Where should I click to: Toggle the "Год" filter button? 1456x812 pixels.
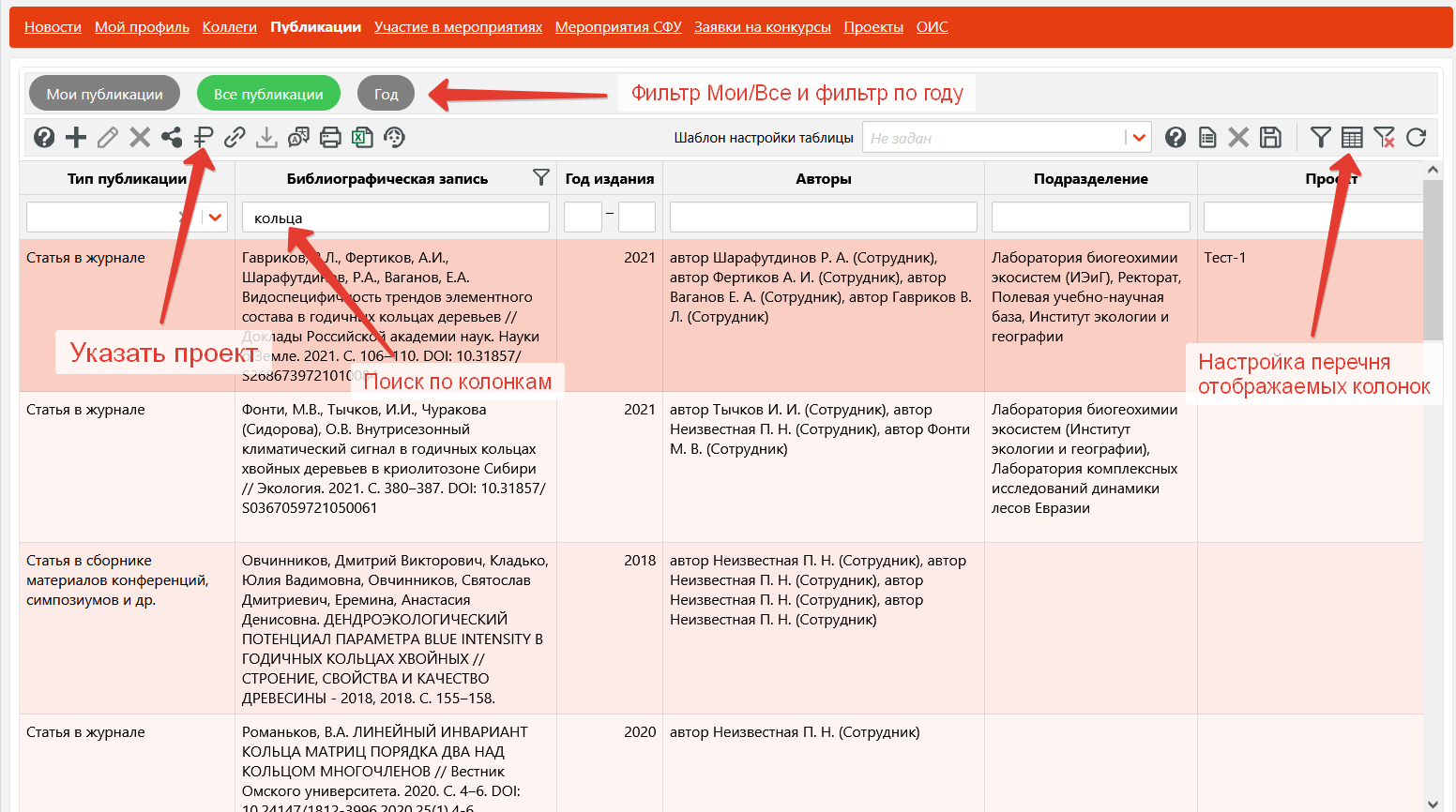tap(386, 94)
